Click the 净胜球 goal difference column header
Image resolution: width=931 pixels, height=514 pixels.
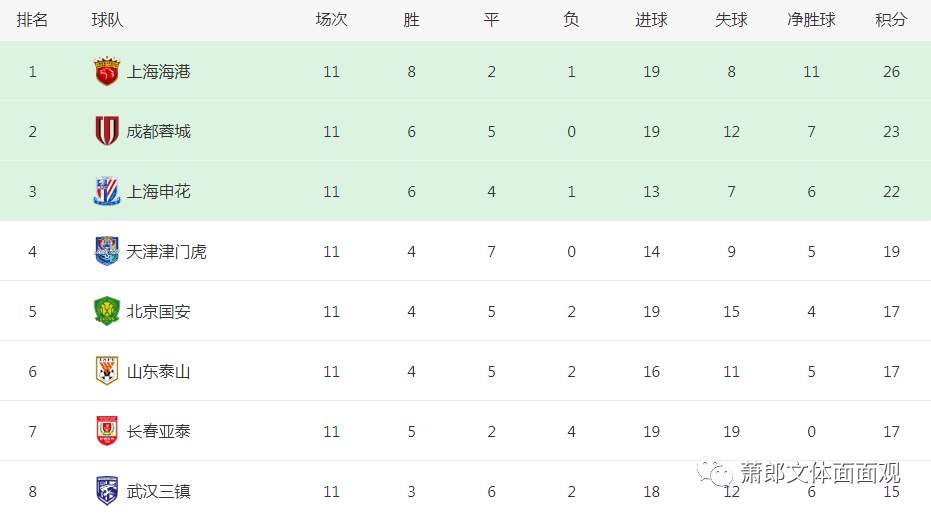(811, 20)
